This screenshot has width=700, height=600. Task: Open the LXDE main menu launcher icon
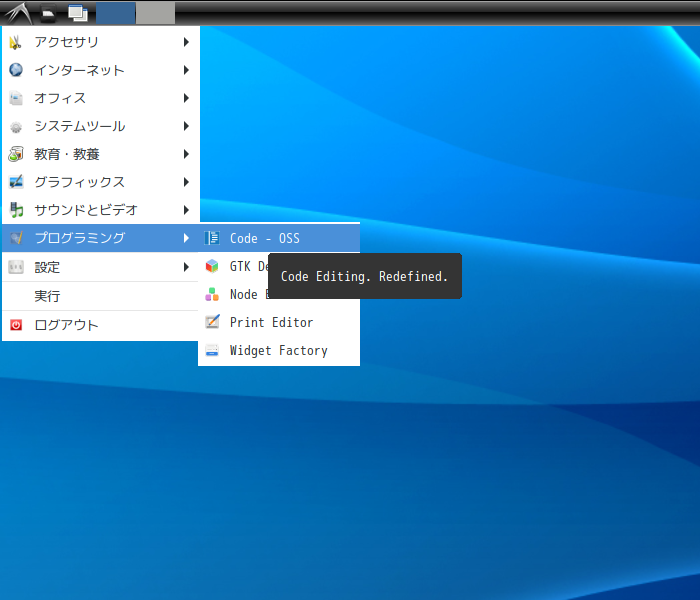[x=18, y=13]
